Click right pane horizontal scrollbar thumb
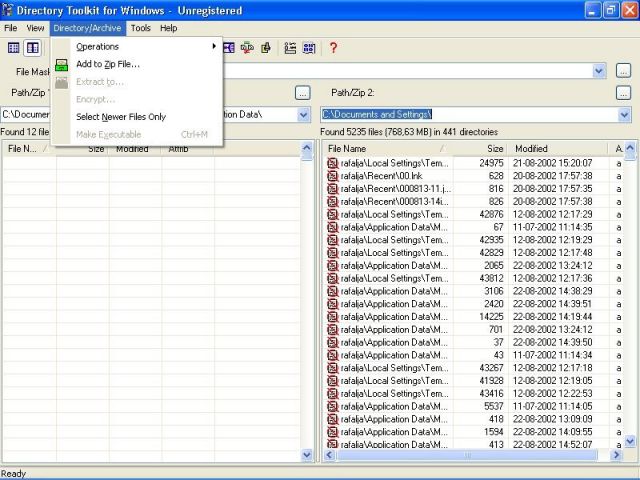Viewport: 640px width, 480px height. pos(467,455)
